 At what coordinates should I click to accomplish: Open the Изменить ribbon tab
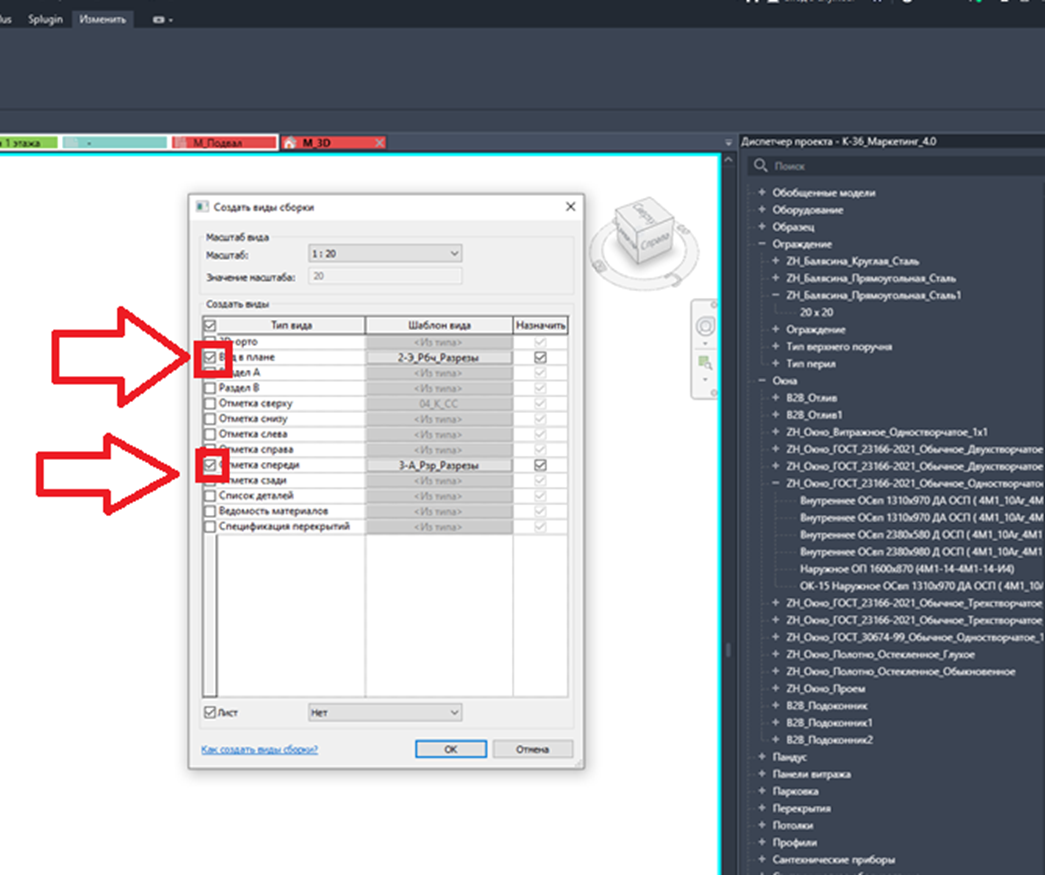103,19
